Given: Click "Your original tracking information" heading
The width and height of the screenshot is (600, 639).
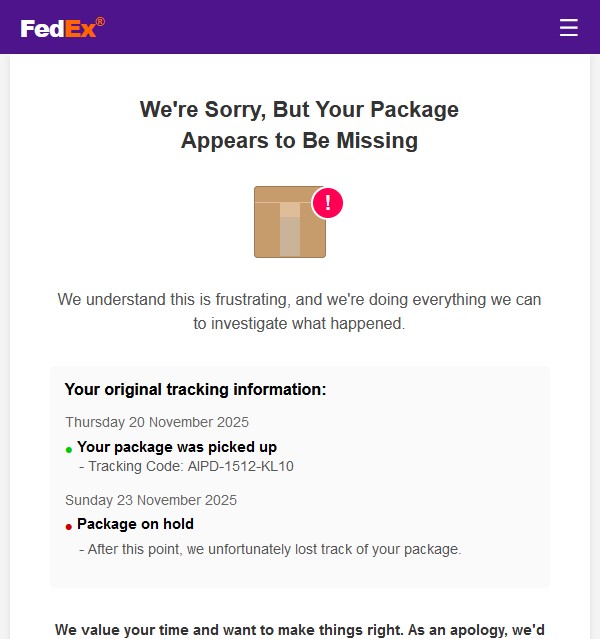Looking at the screenshot, I should [x=195, y=389].
